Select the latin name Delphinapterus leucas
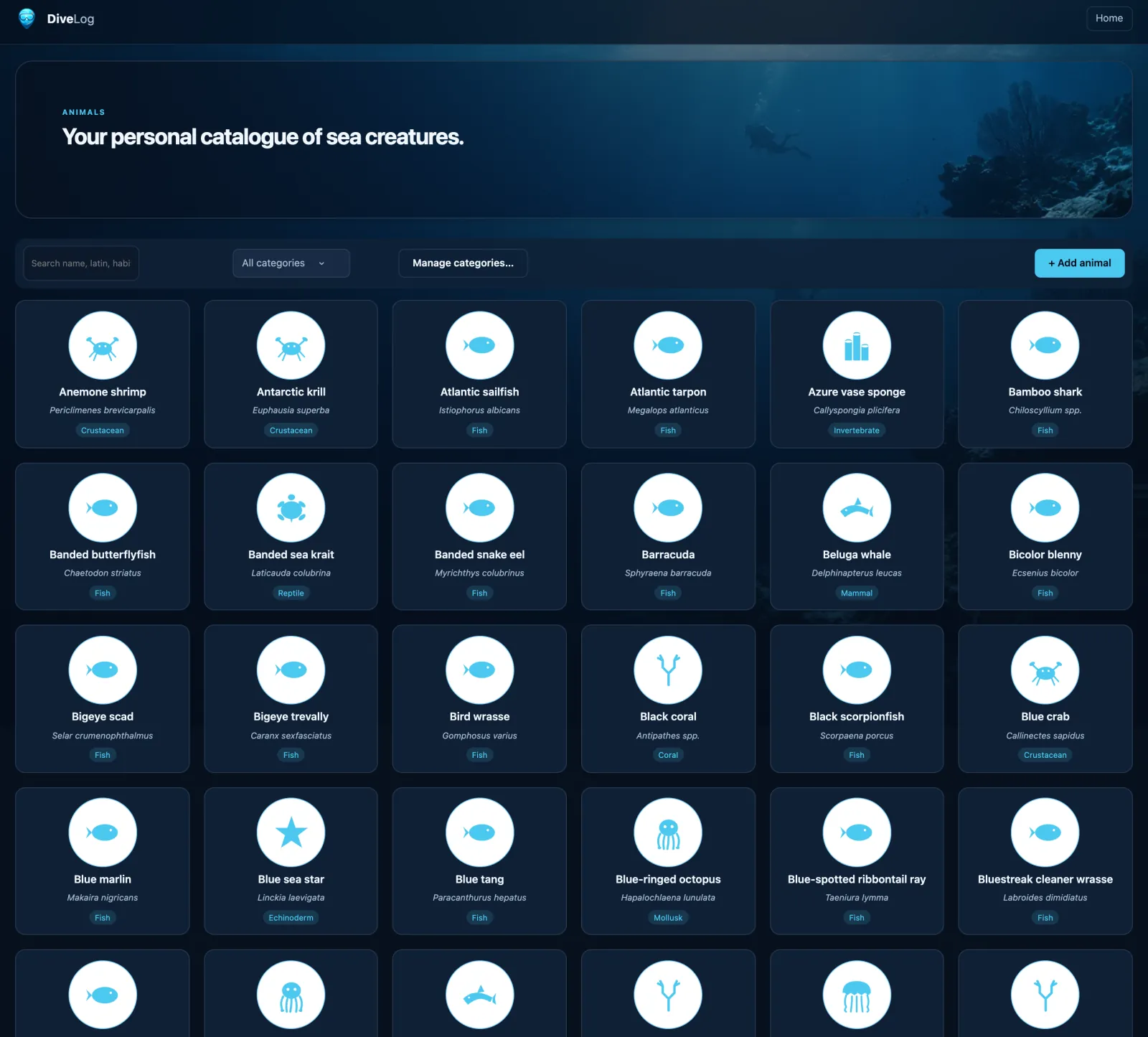 coord(857,573)
